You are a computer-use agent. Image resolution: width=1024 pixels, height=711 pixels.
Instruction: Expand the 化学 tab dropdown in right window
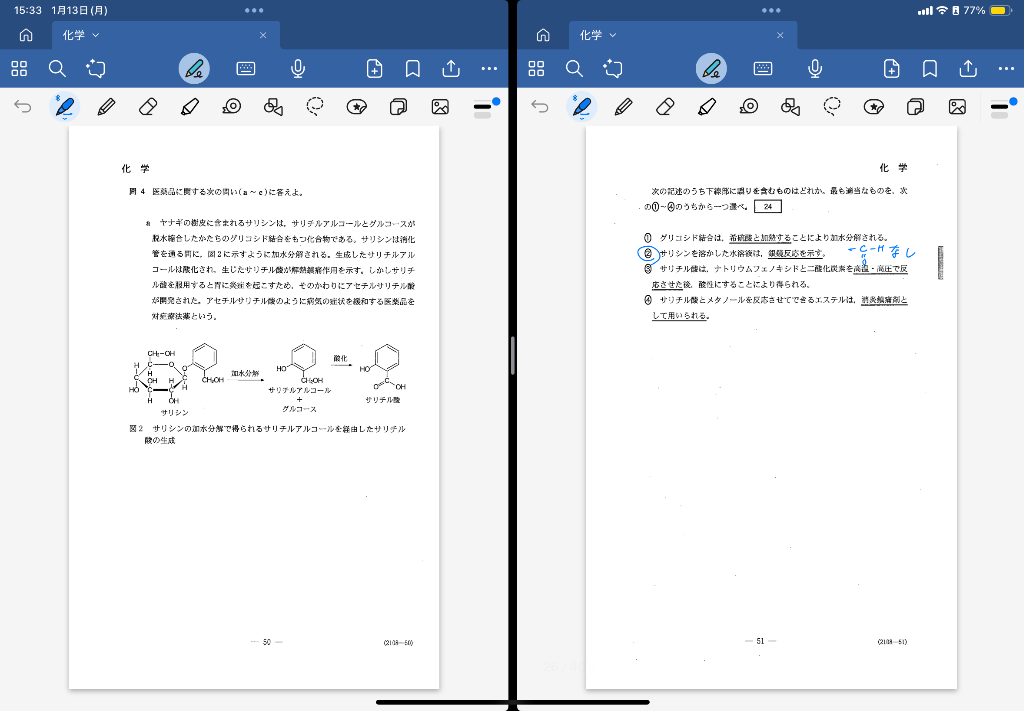613,35
